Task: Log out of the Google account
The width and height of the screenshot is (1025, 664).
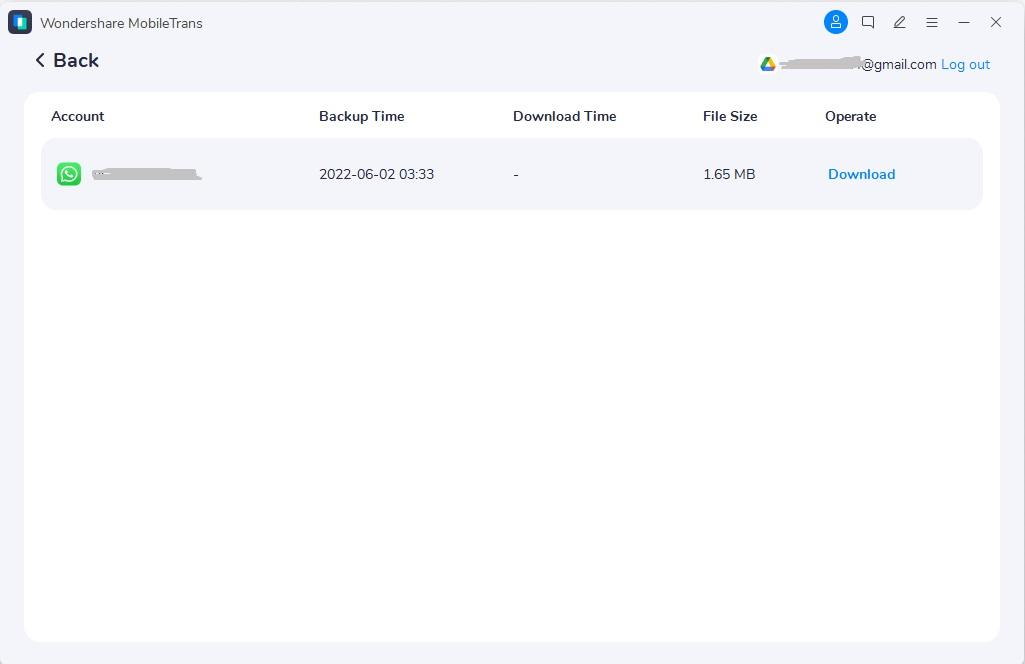Action: 965,64
